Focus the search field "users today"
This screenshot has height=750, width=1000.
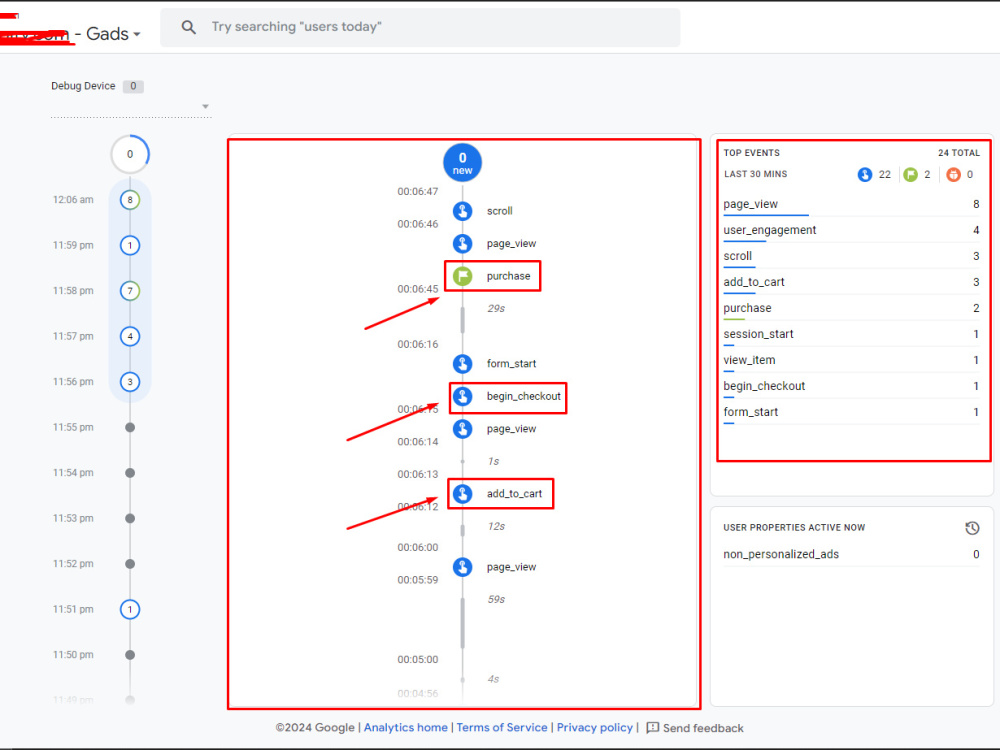coord(420,27)
